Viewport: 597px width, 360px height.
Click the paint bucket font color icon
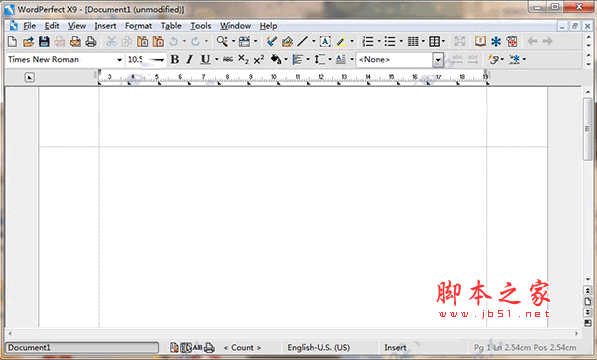click(x=276, y=59)
